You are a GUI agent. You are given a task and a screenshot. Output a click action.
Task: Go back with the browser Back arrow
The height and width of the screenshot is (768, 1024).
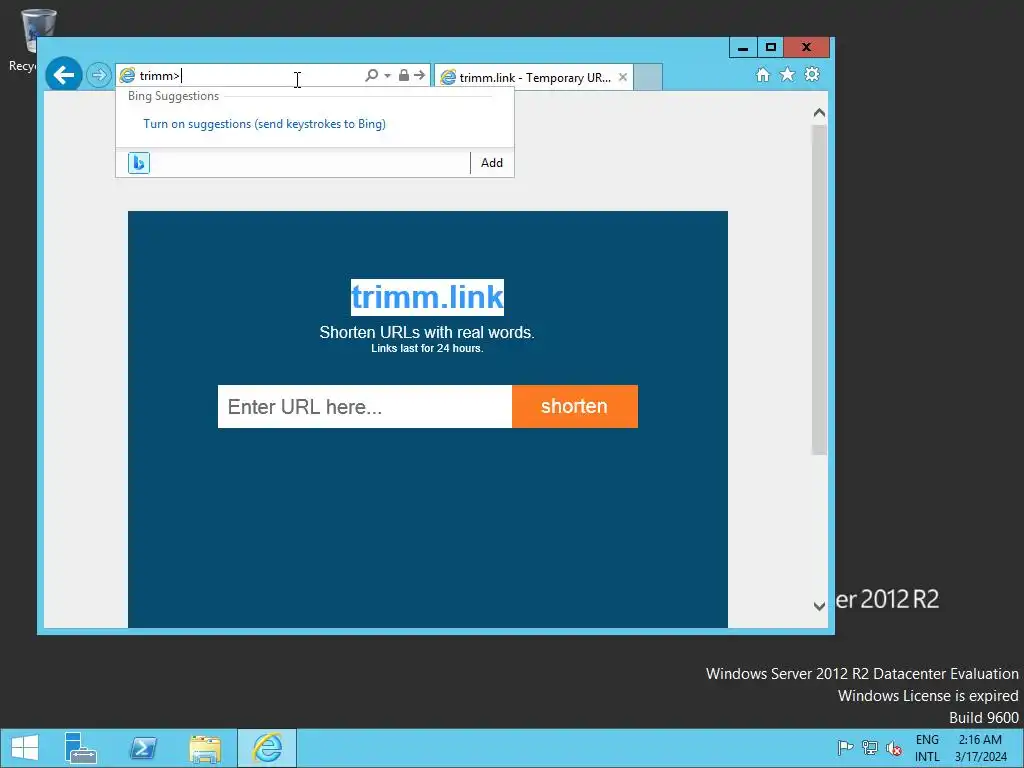63,75
